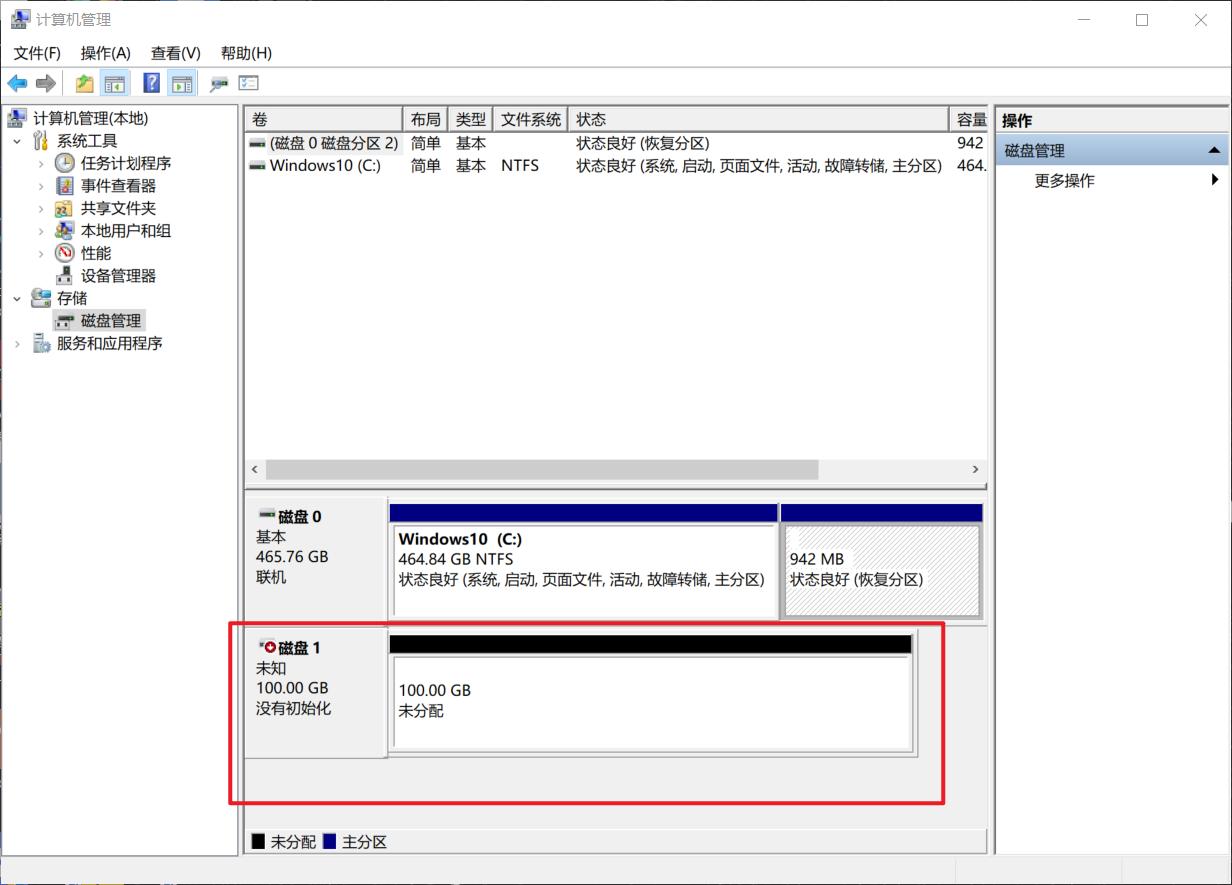Select the 100.00 GB 未分配 space block

coord(652,701)
